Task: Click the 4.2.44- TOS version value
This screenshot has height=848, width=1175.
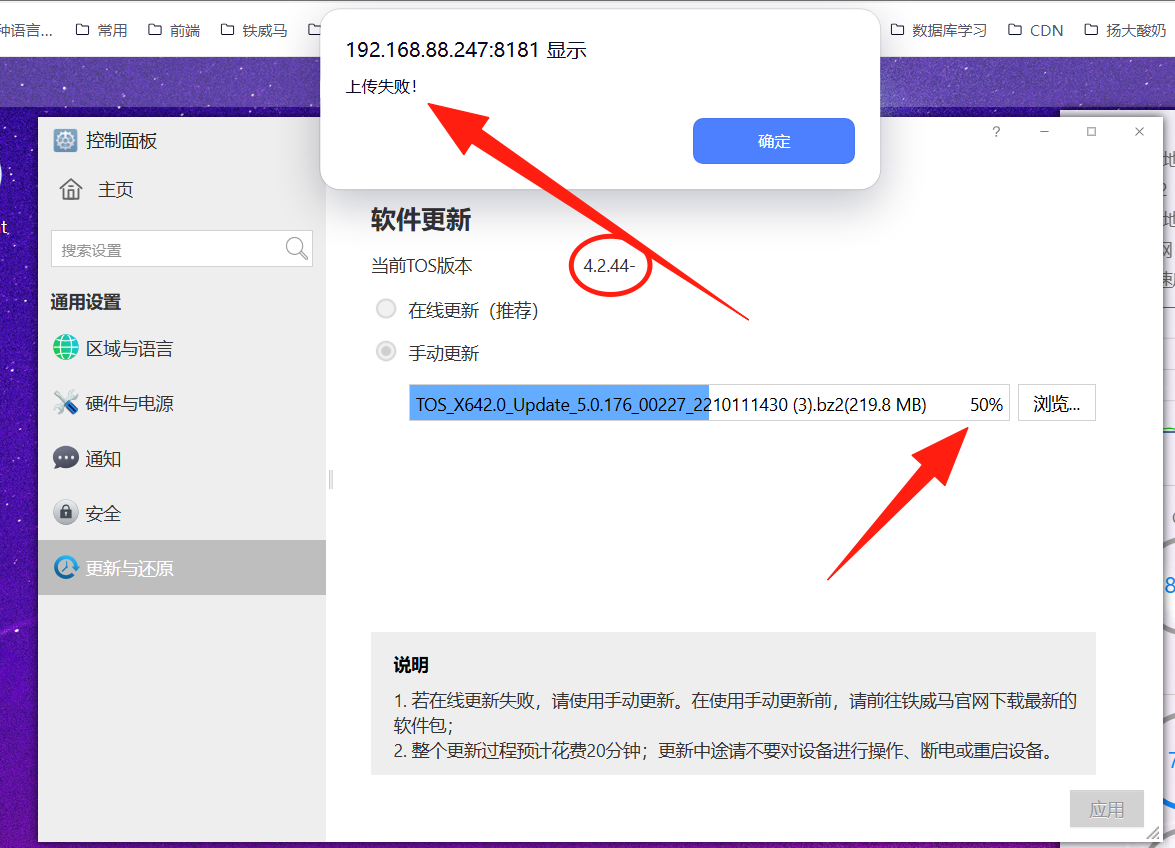Action: (x=609, y=266)
